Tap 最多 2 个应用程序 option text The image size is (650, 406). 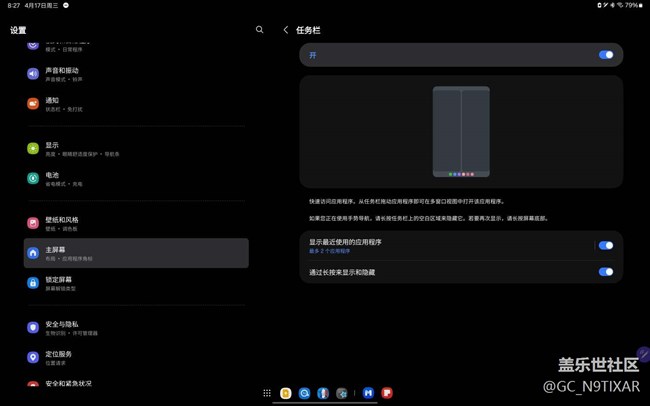point(330,251)
